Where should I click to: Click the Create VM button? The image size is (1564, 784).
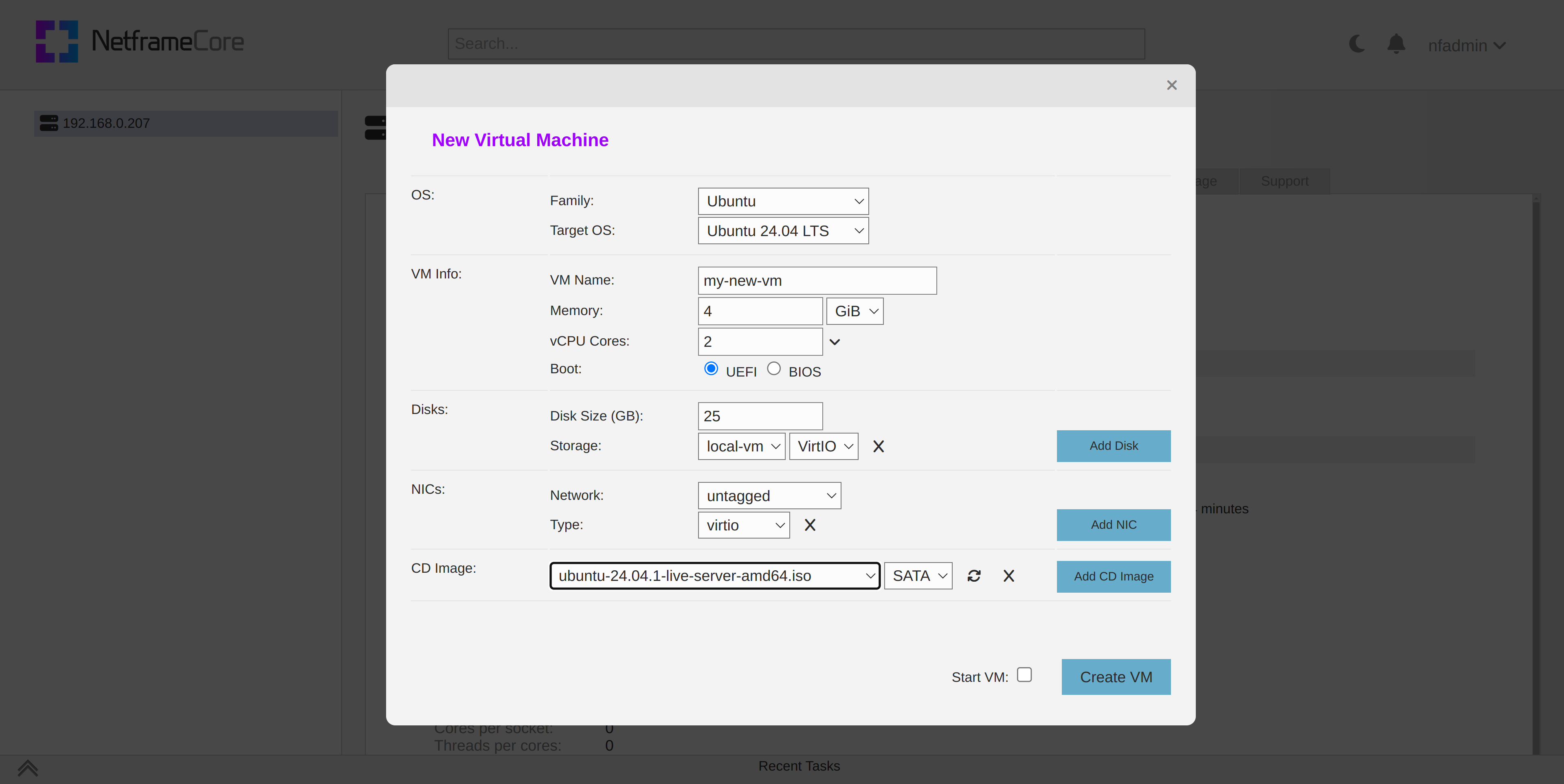point(1116,677)
